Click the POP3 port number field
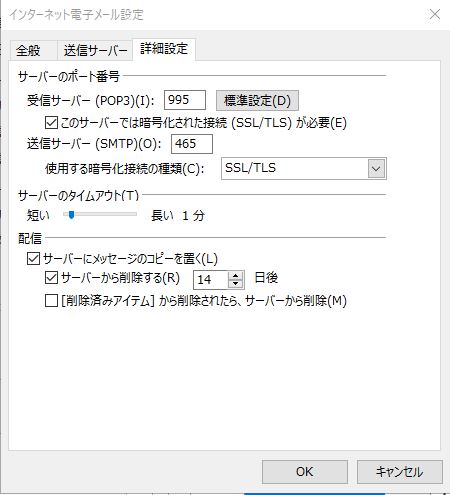Viewport: 450px width, 495px height. coord(185,100)
